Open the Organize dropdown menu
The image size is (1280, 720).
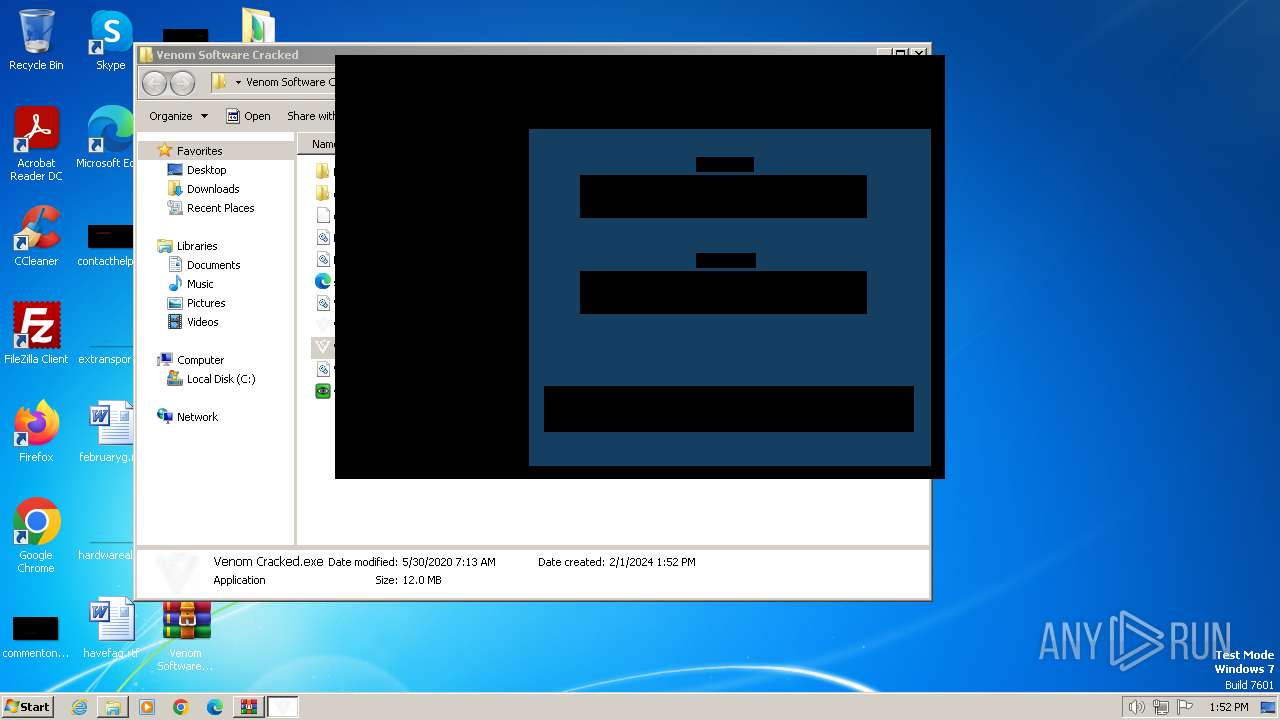[178, 116]
